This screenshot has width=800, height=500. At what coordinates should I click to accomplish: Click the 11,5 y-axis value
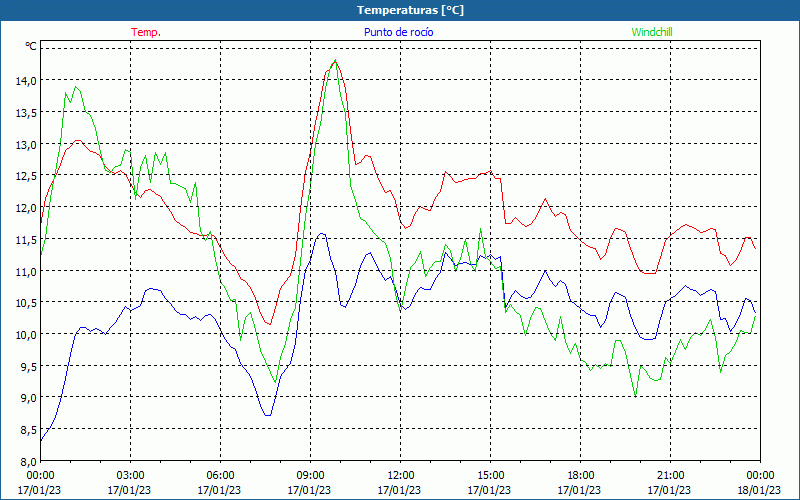tap(26, 239)
